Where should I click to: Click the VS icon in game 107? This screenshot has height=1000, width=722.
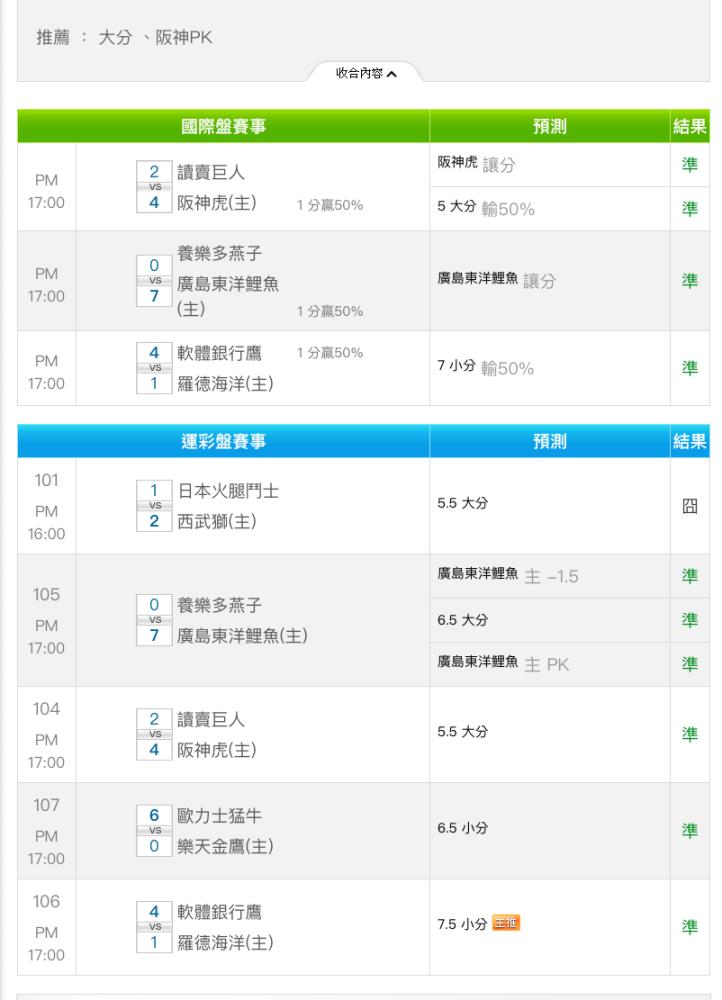(155, 830)
